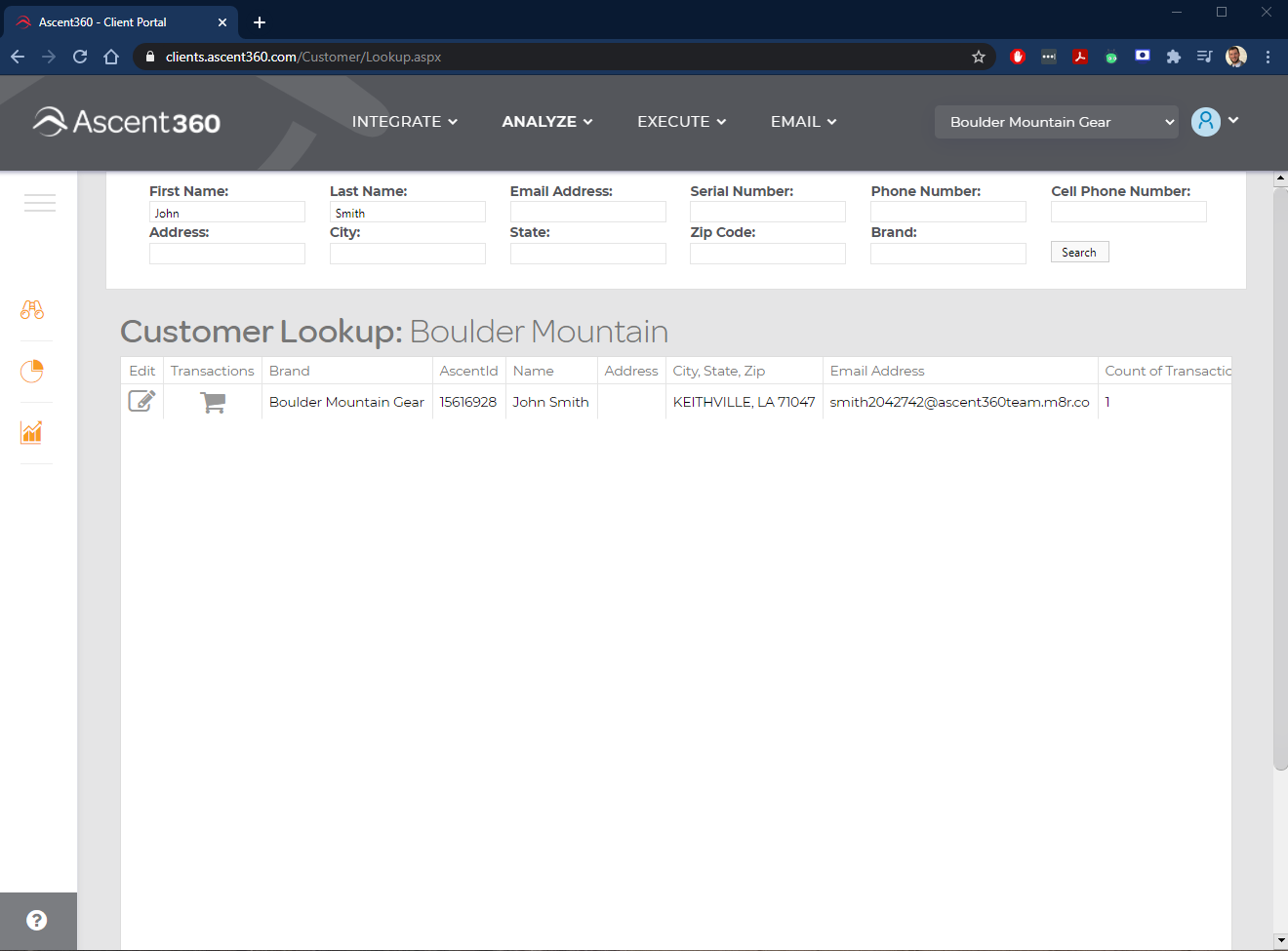Select the smith2042742 email address cell

pyautogui.click(x=959, y=402)
